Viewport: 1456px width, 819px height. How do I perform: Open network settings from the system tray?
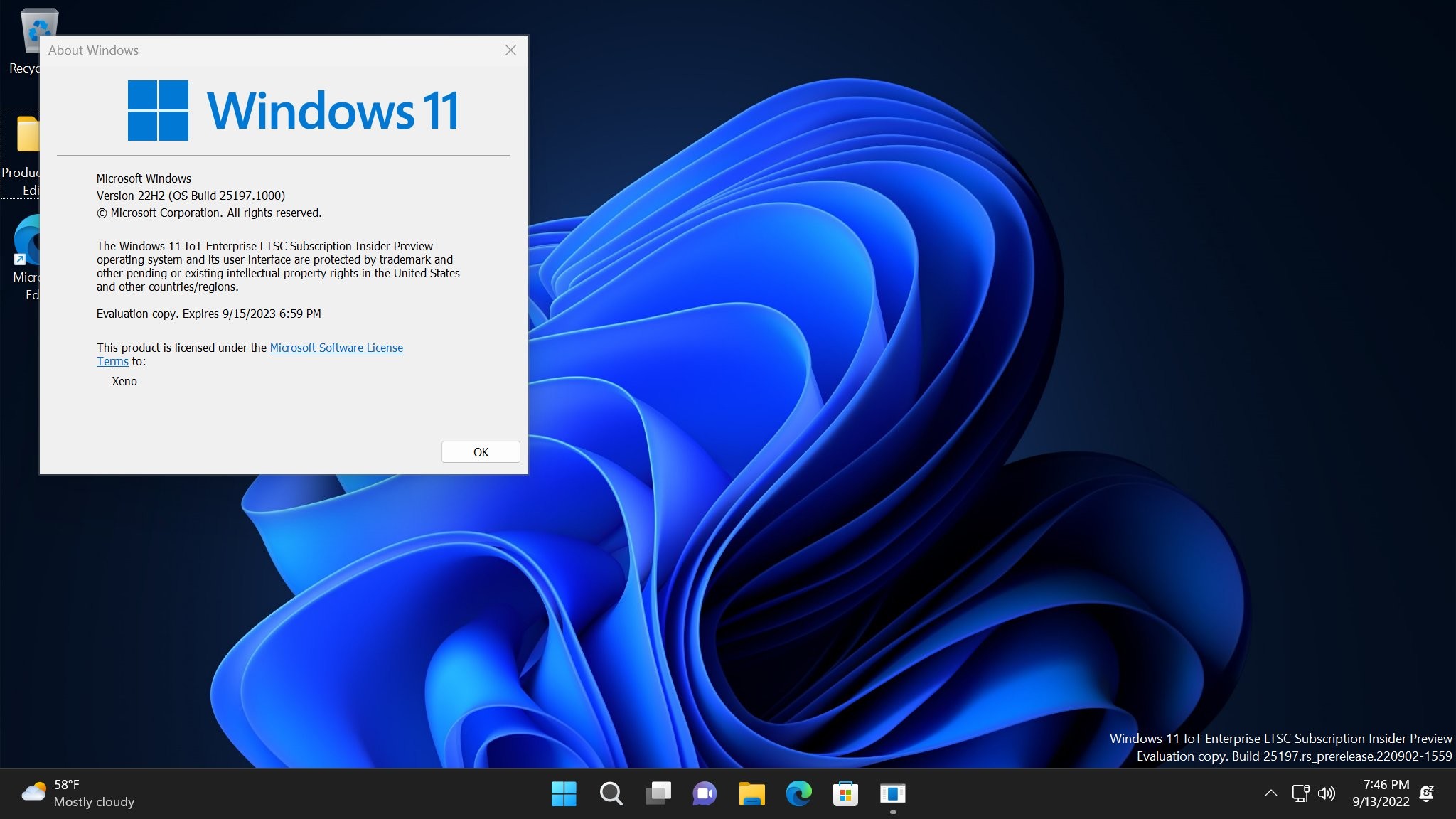(1301, 793)
